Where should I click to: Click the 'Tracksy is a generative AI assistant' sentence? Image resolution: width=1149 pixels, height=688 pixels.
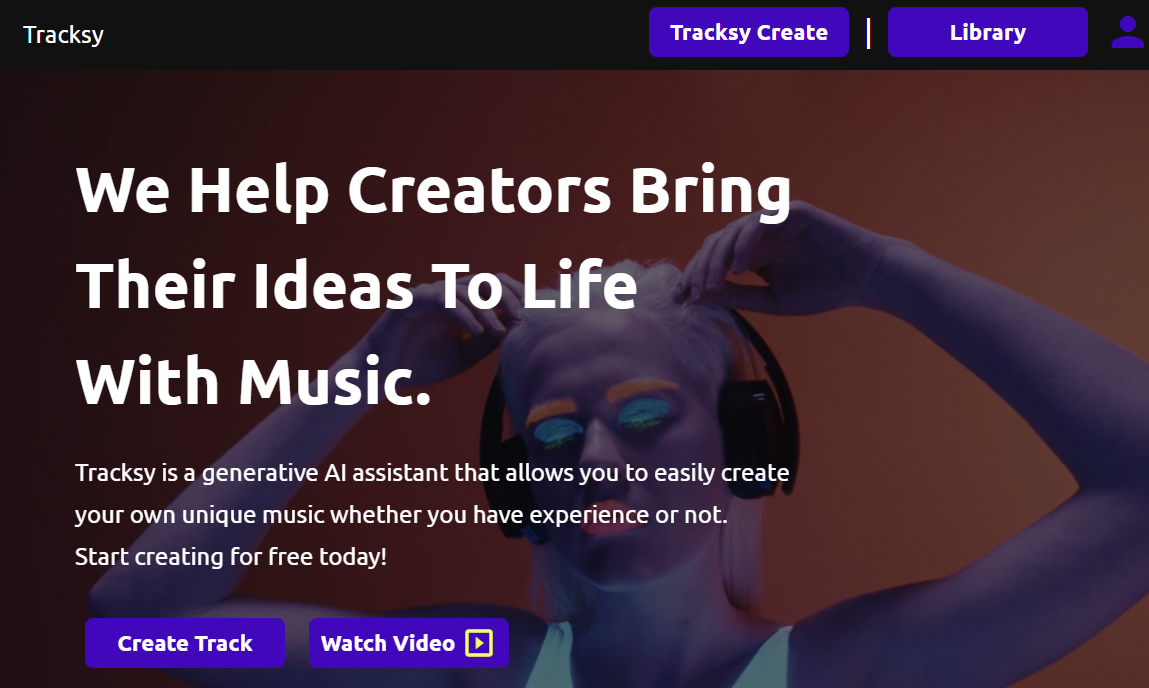click(x=432, y=473)
